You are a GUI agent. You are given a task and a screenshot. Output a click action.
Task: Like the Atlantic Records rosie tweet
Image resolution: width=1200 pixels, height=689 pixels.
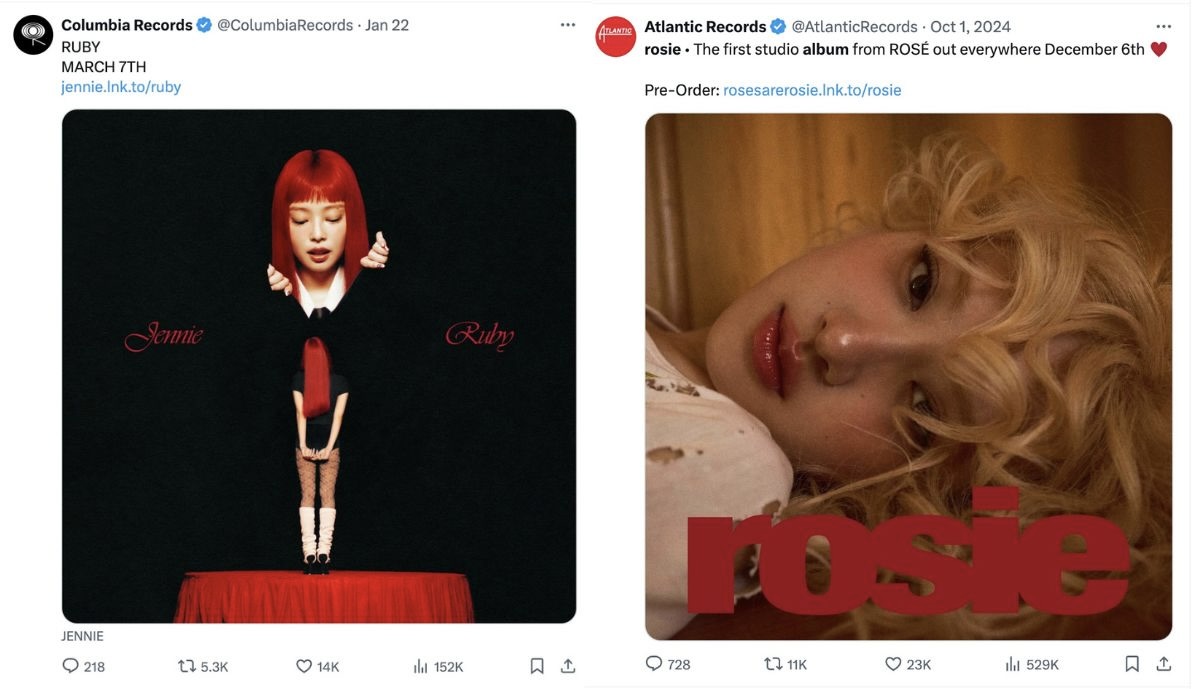pyautogui.click(x=893, y=663)
